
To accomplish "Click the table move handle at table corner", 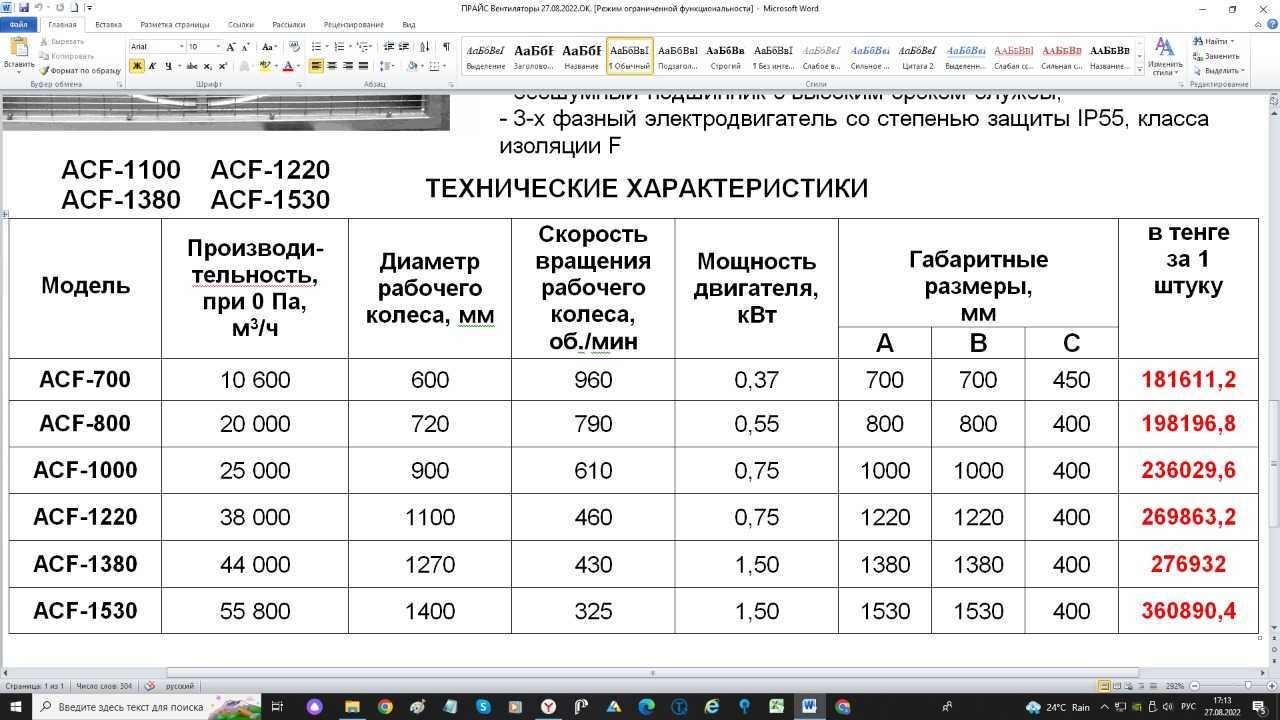I will pyautogui.click(x=5, y=214).
